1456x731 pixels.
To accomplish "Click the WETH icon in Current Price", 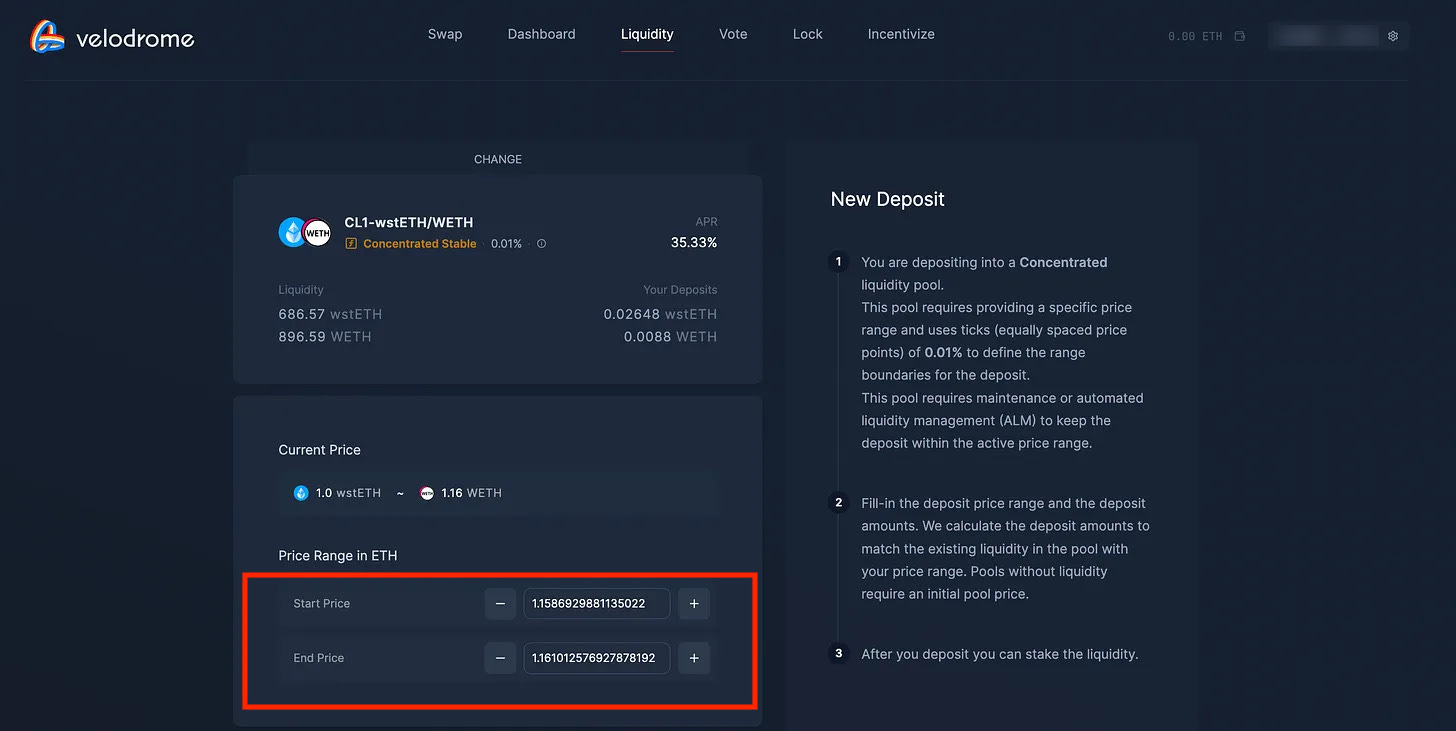I will [427, 493].
